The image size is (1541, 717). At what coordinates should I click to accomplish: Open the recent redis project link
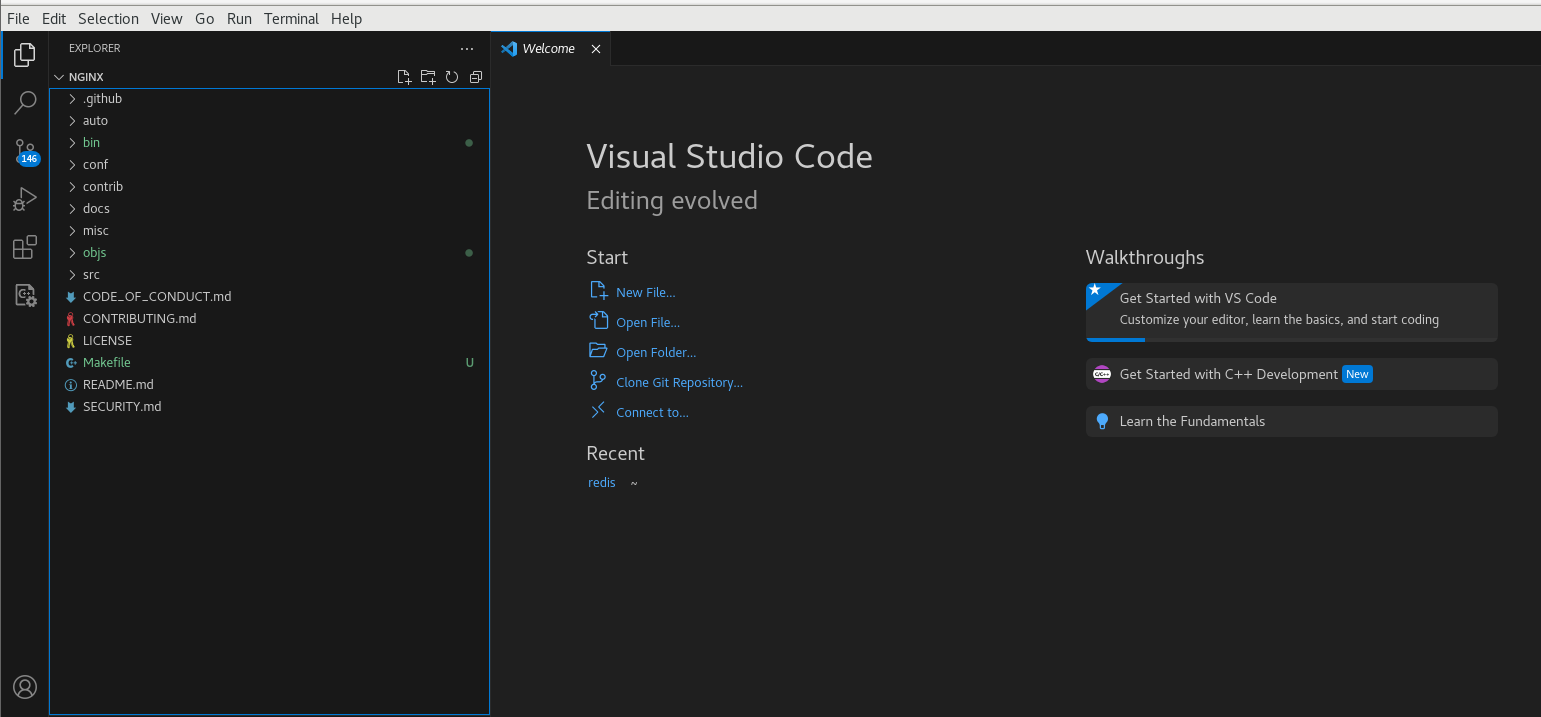tap(602, 483)
